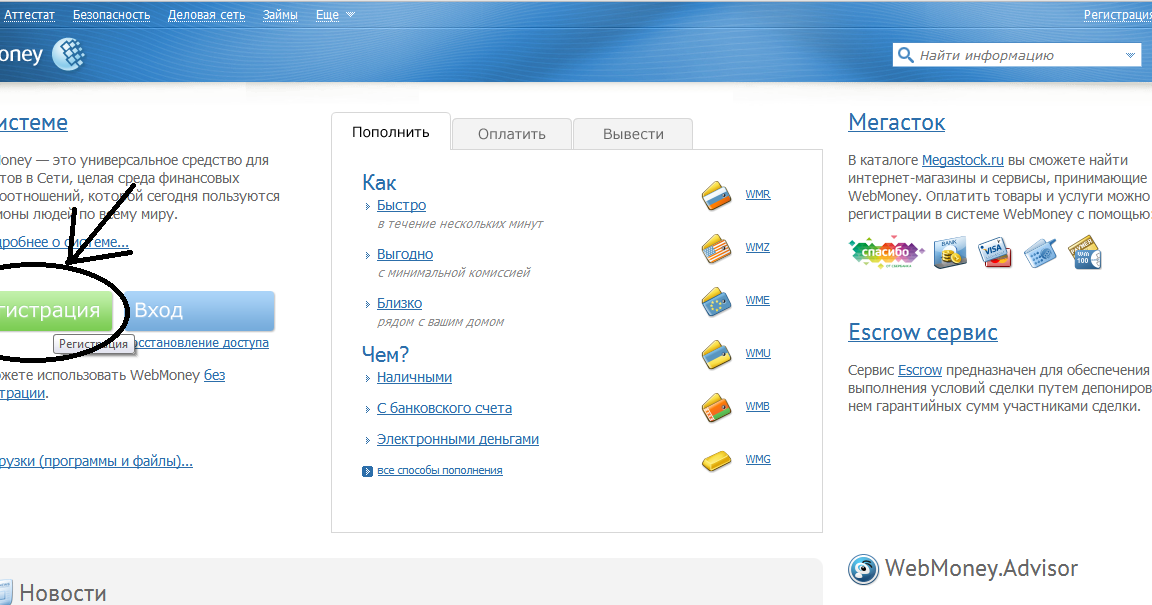Viewport: 1152px width, 605px height.
Task: Open все способы пополнения link
Action: (x=440, y=470)
